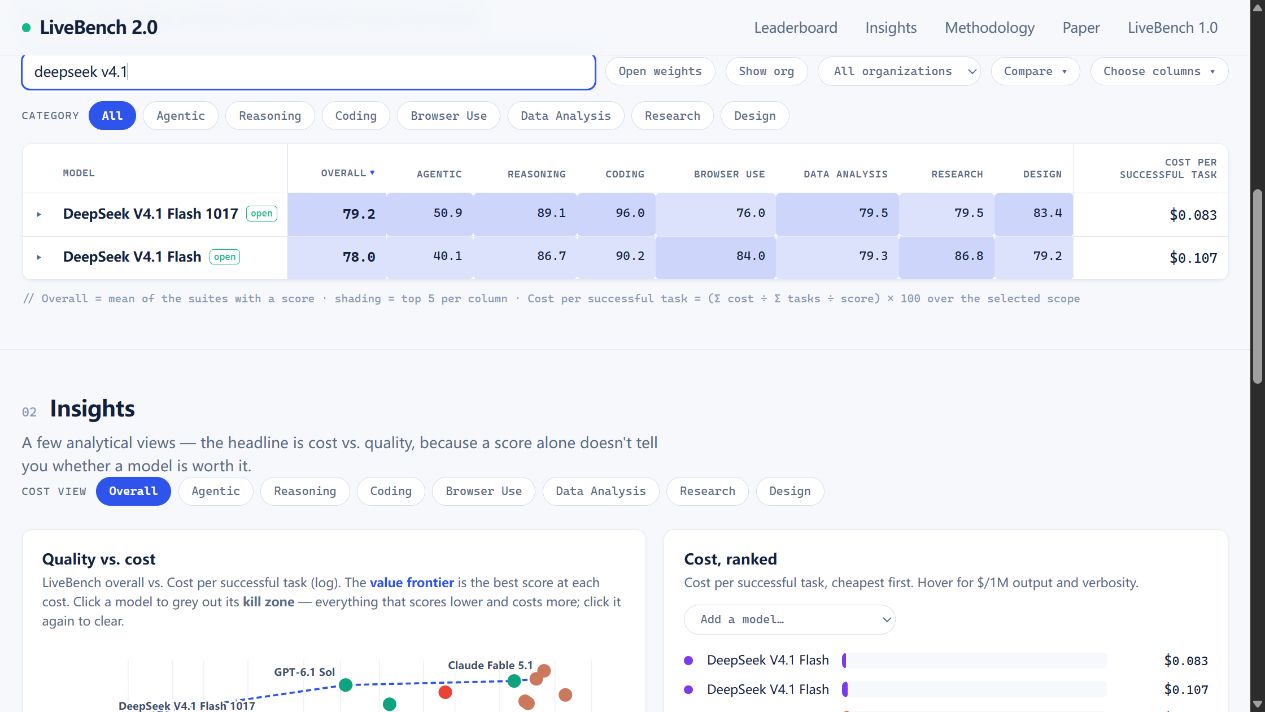Open the Paper nav link
This screenshot has height=712, width=1265.
click(1081, 28)
